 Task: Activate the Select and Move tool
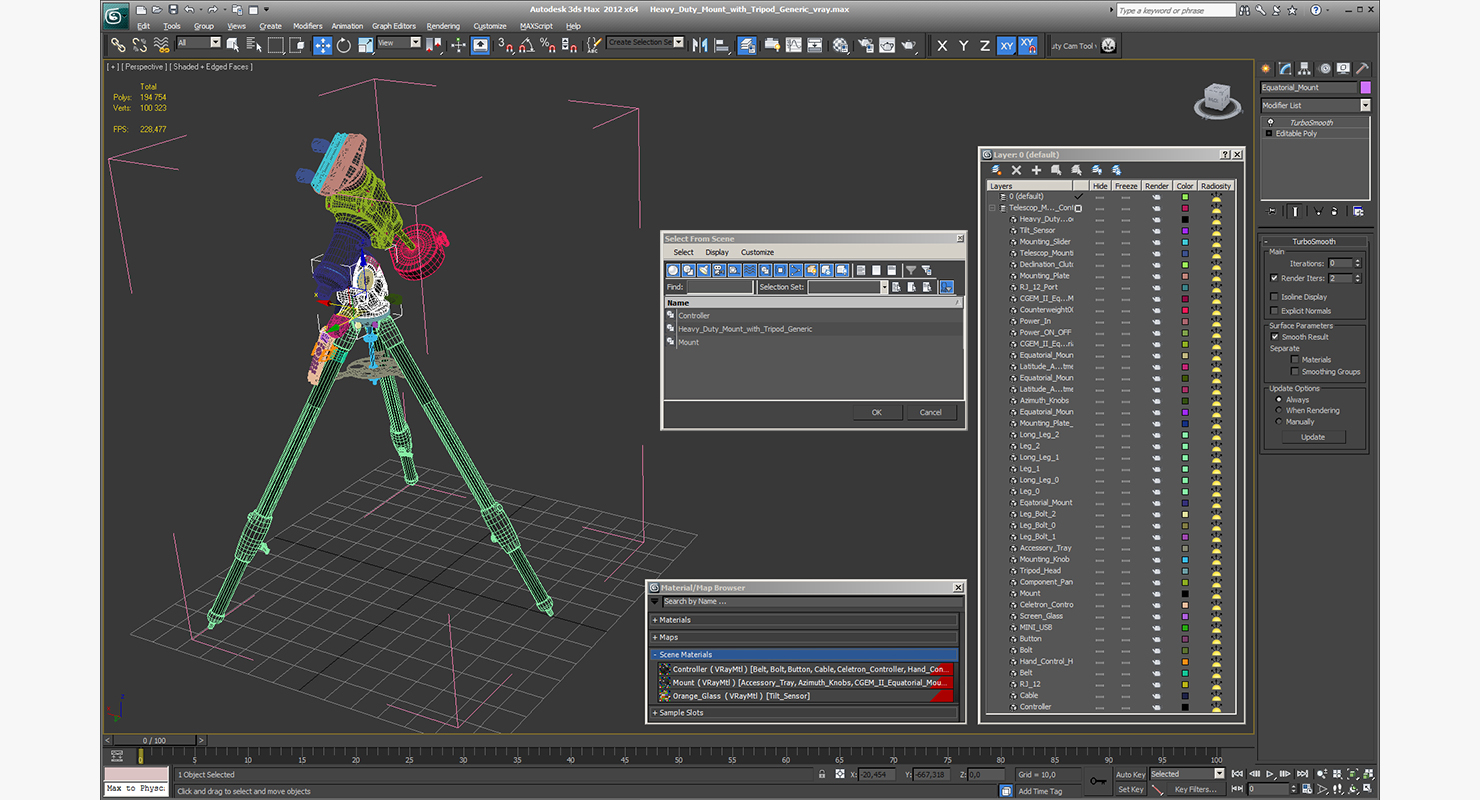pyautogui.click(x=322, y=45)
